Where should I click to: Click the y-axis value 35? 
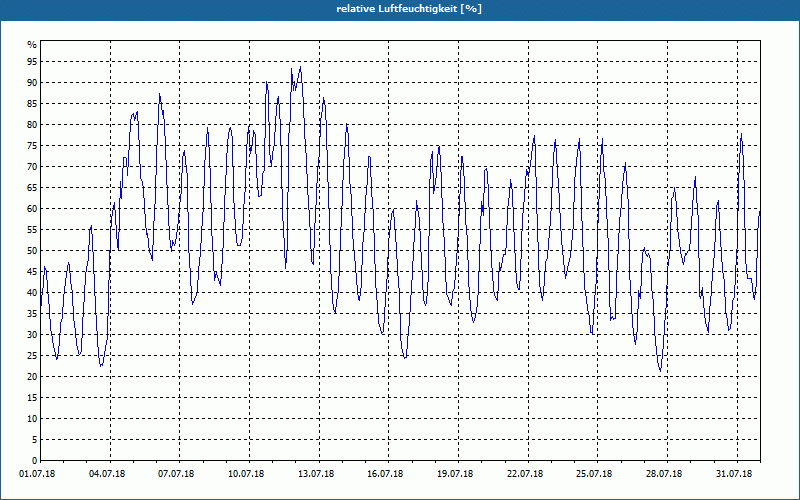point(32,314)
